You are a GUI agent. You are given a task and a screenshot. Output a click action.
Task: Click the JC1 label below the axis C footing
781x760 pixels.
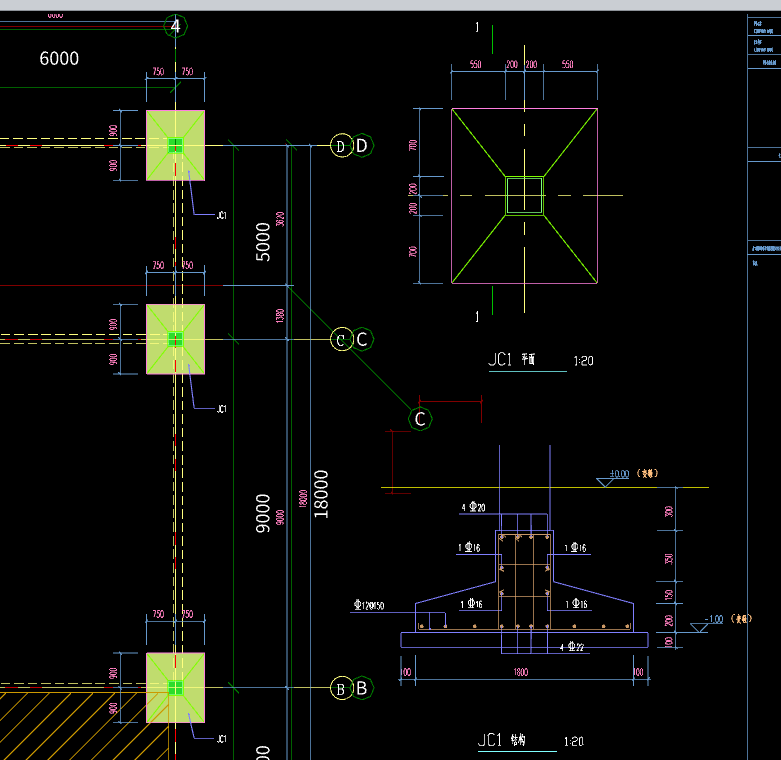pyautogui.click(x=222, y=409)
